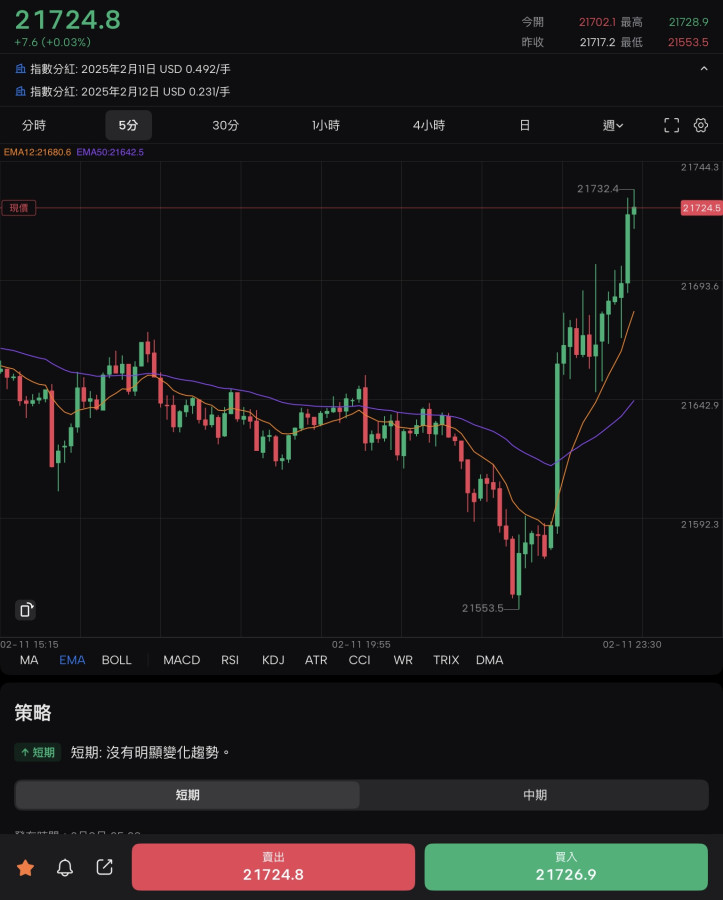Open price alert bell icon
723x900 pixels.
point(65,867)
